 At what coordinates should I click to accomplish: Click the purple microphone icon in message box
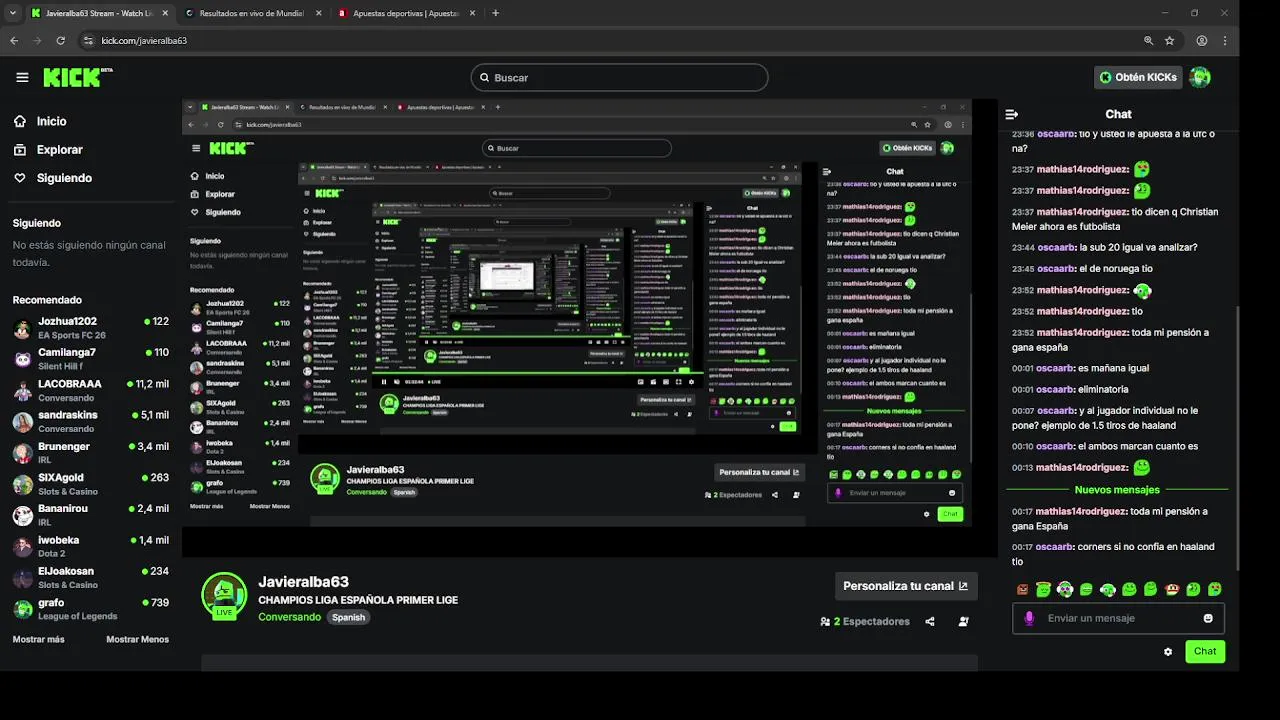(1029, 618)
